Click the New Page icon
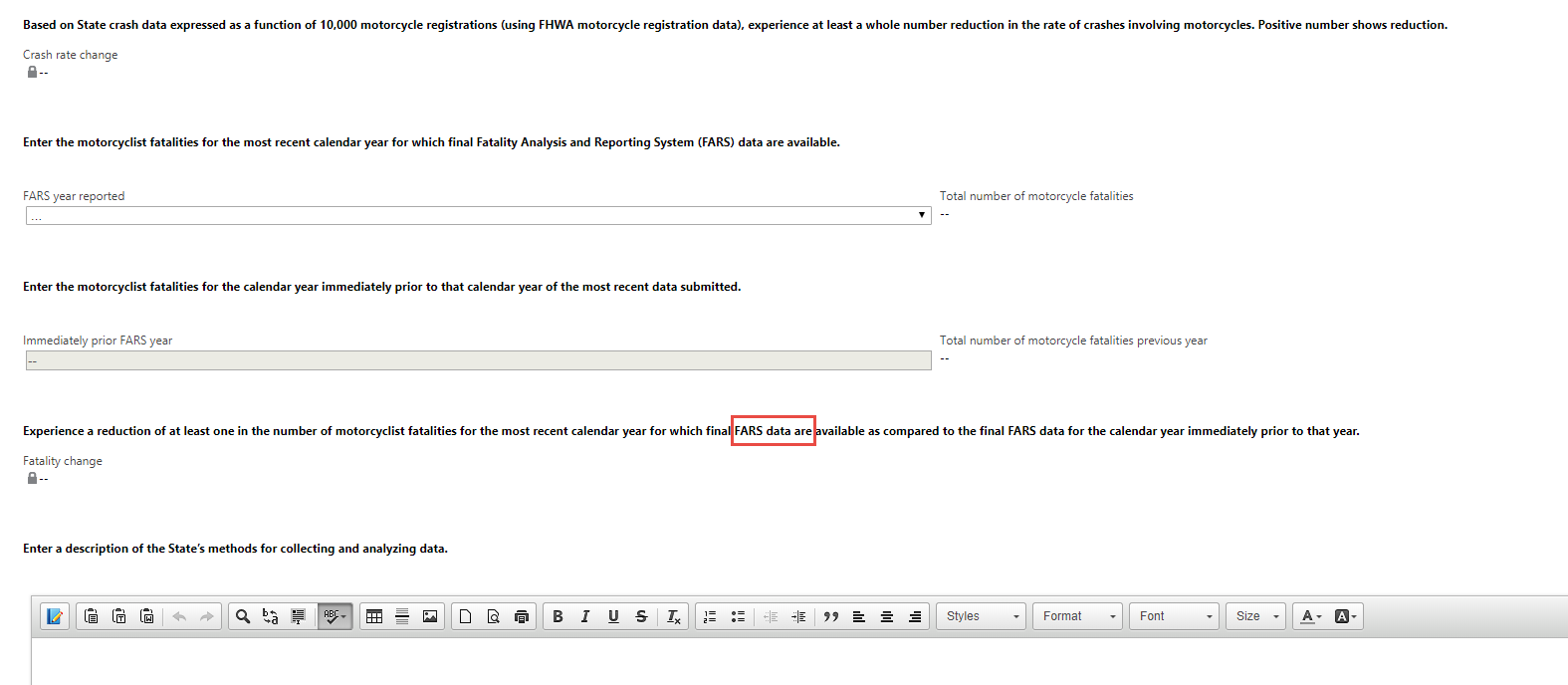Screen dimensions: 1568x685 click(x=466, y=616)
